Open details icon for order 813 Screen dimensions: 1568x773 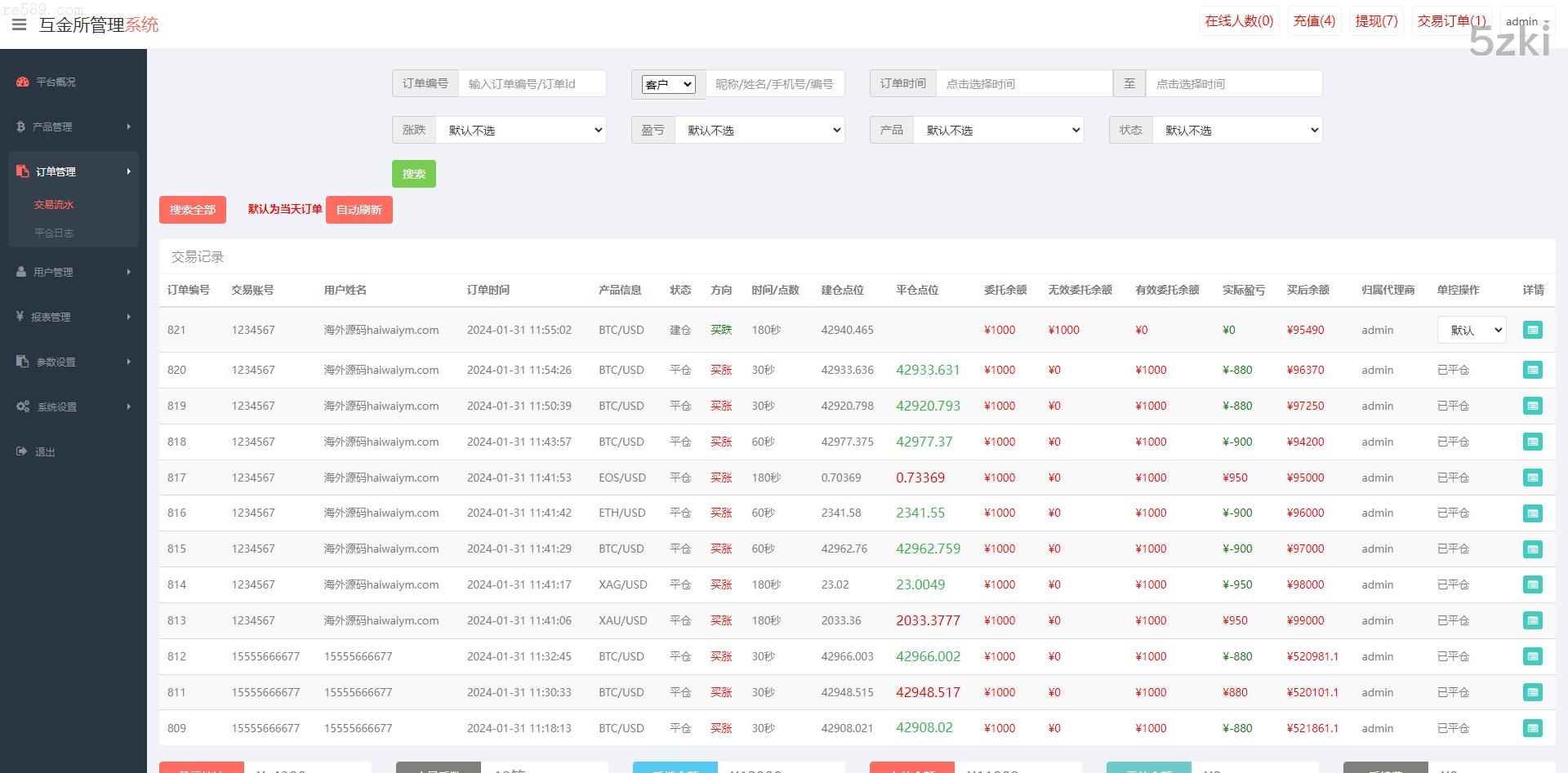pyautogui.click(x=1533, y=620)
